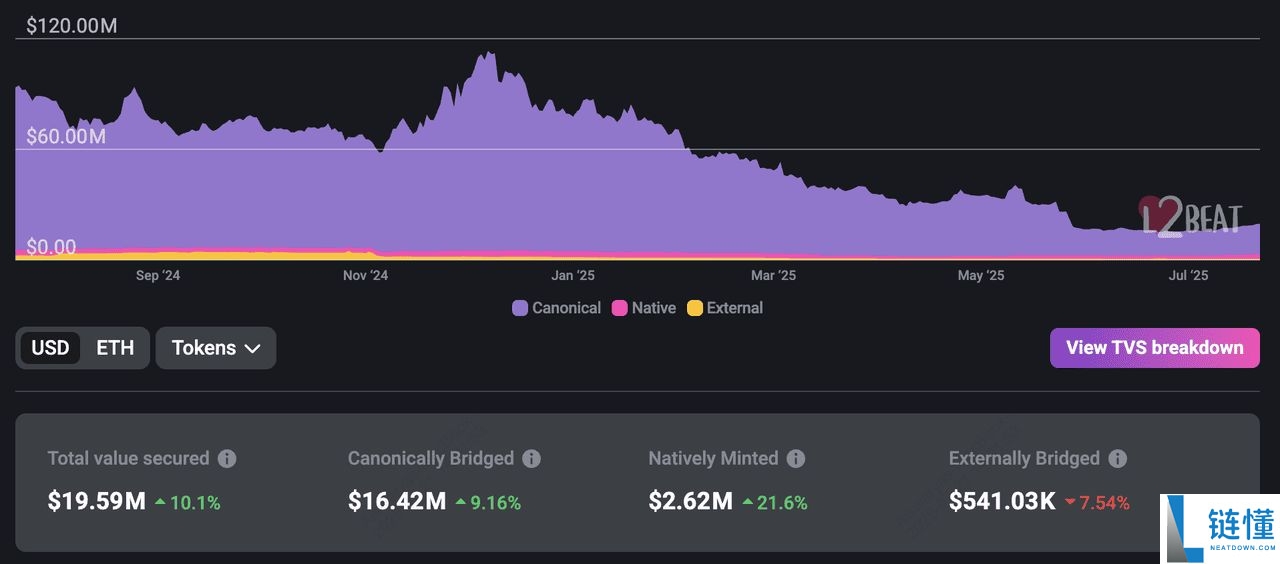
Task: Click the red down arrow beside 7.54%
Action: click(x=1070, y=502)
